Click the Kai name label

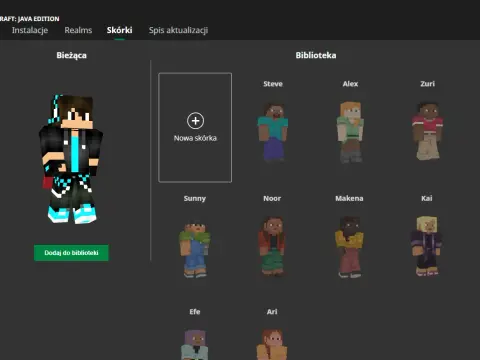coord(427,198)
